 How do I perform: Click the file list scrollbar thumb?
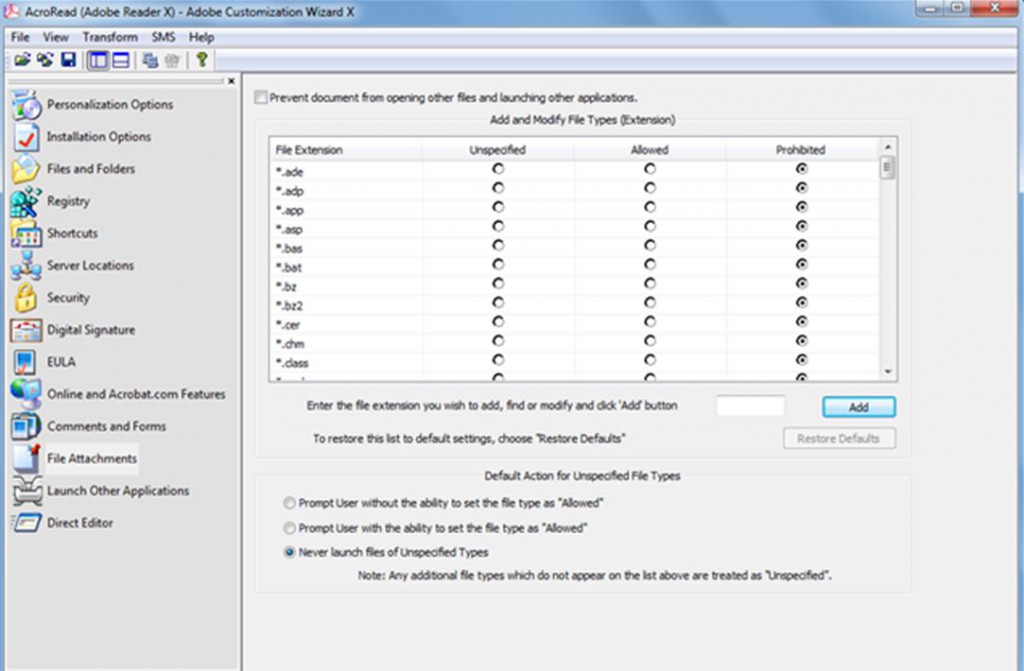[887, 167]
